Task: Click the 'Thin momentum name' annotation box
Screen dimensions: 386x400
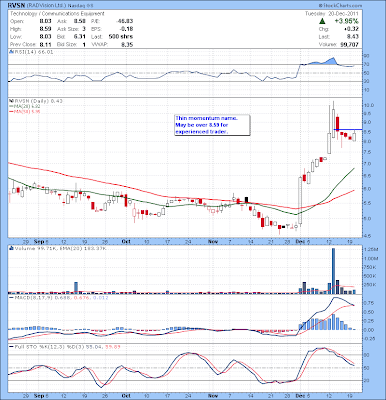Action: [x=212, y=125]
